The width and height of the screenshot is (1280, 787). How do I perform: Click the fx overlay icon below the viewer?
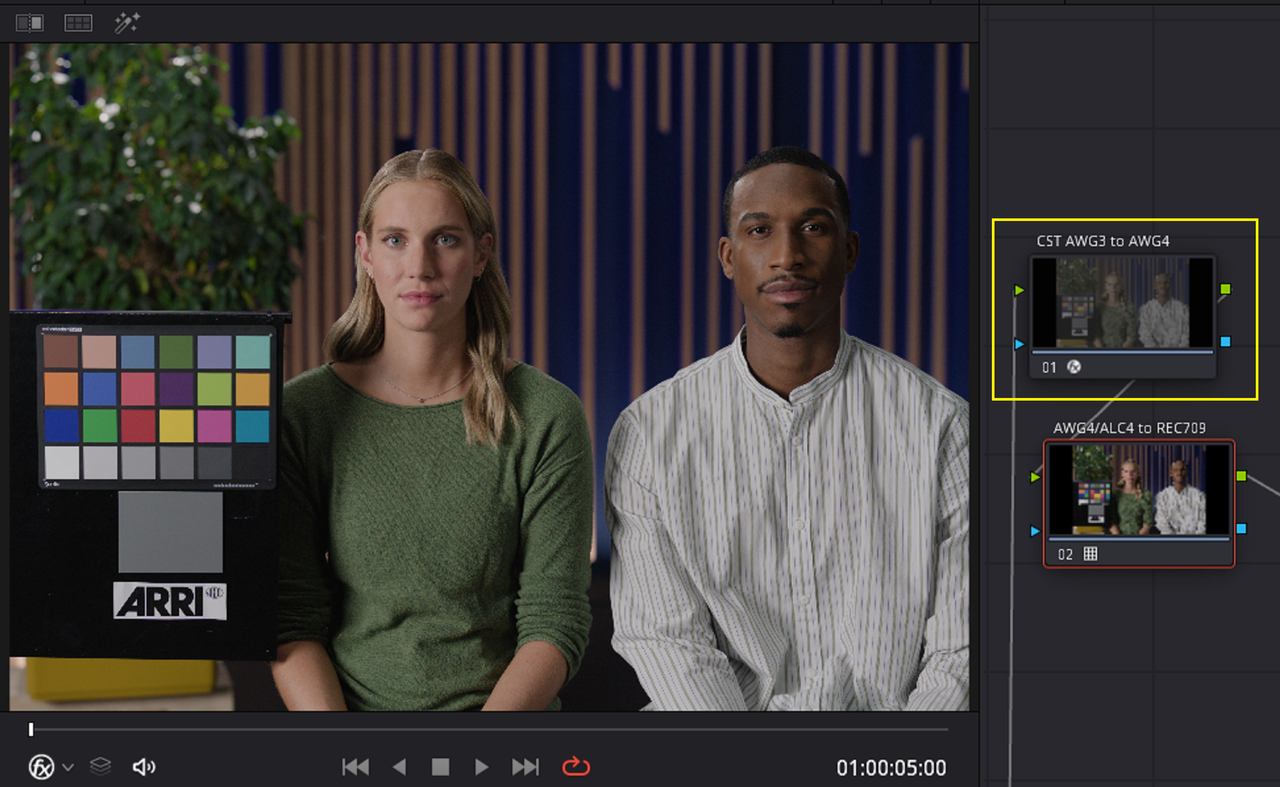point(41,767)
